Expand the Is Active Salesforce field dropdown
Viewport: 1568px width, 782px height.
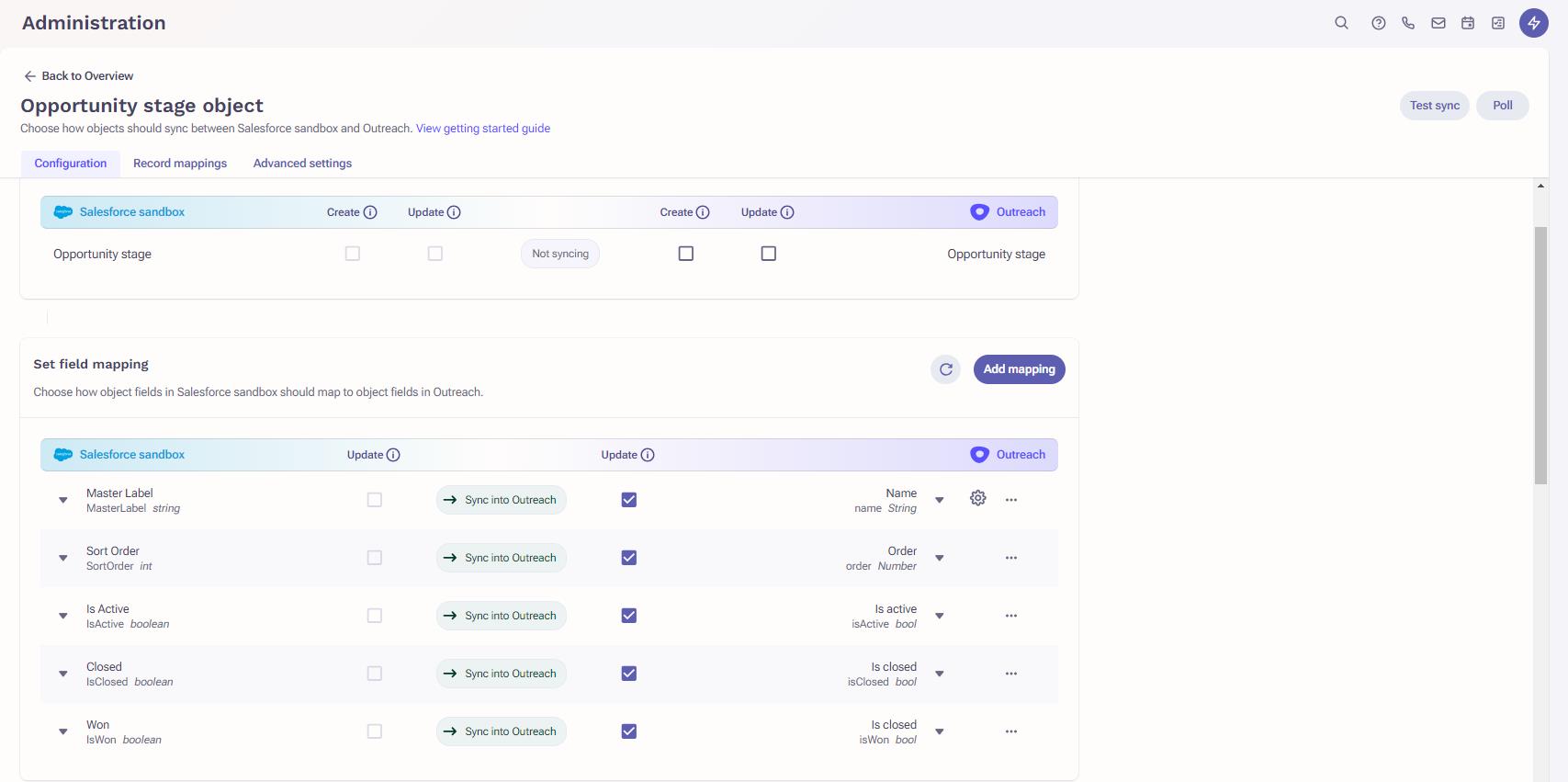point(63,617)
